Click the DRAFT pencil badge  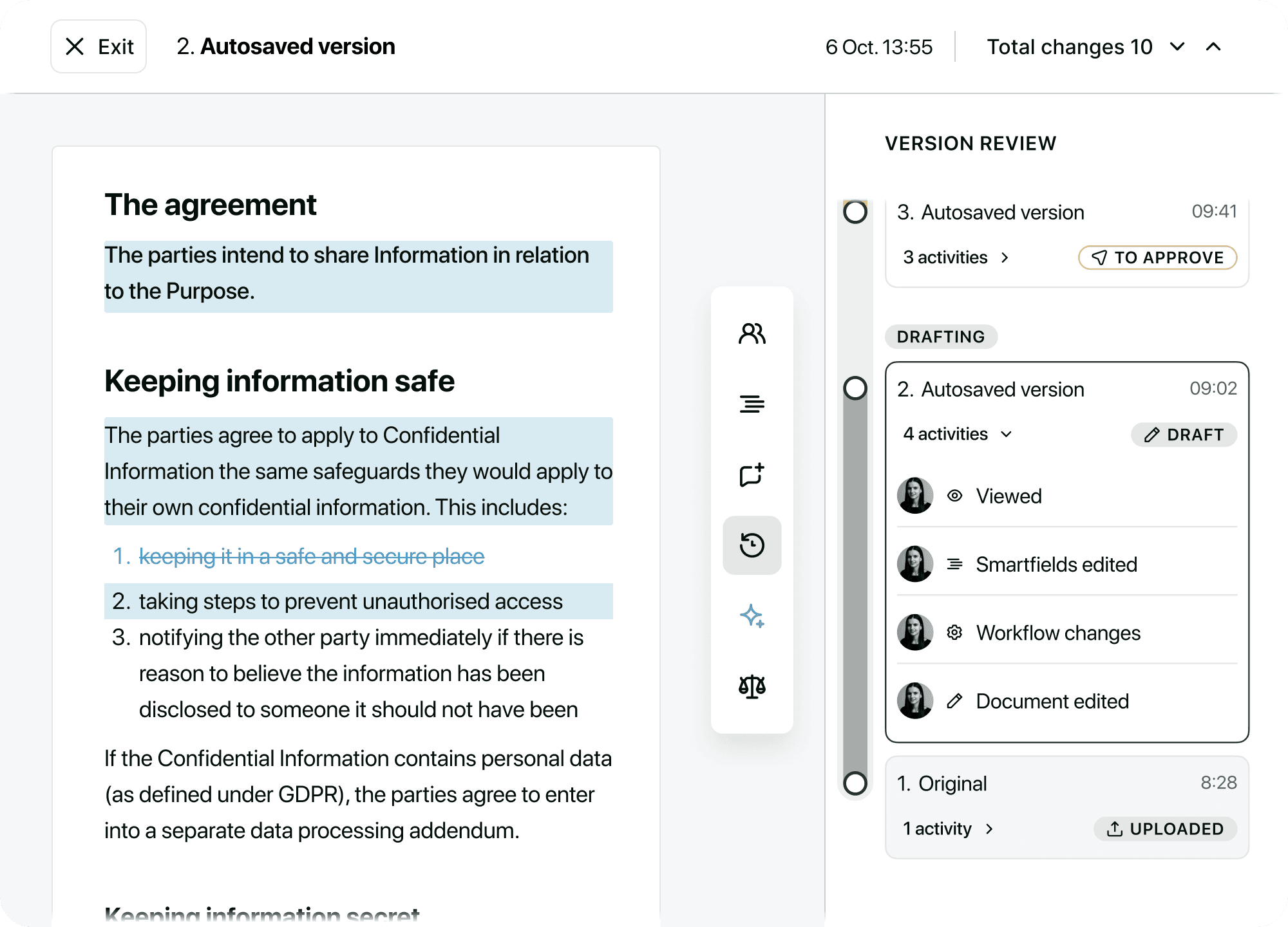(1184, 435)
